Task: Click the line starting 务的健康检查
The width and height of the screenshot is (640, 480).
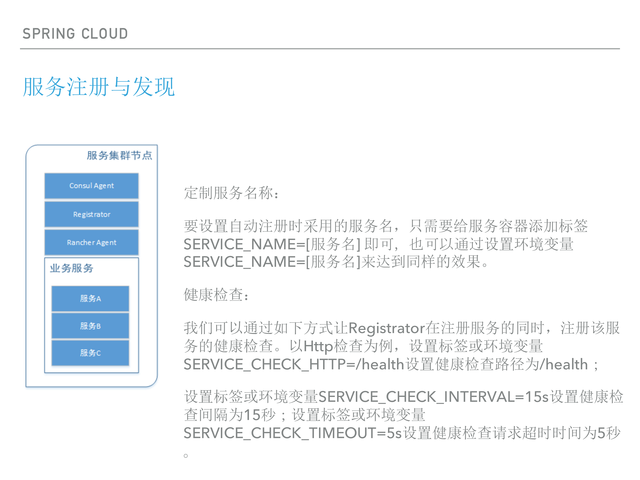Action: click(363, 346)
